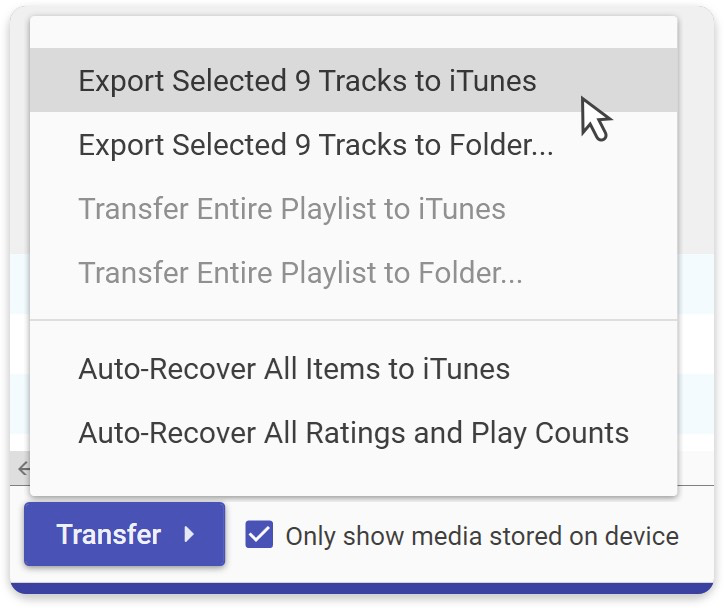Screen dimensions: 724x608
Task: Select Auto-Recover All Ratings and Play Counts
Action: [x=353, y=433]
